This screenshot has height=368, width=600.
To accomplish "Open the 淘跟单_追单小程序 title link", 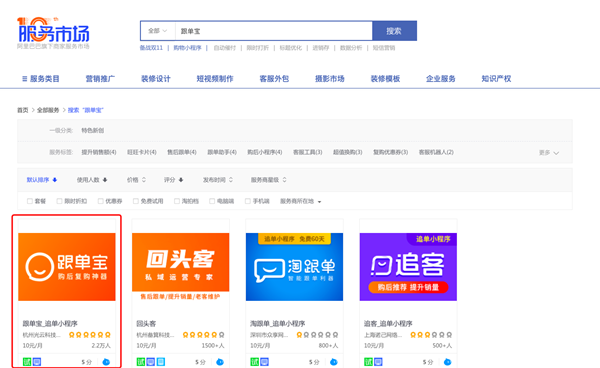I will [x=278, y=324].
